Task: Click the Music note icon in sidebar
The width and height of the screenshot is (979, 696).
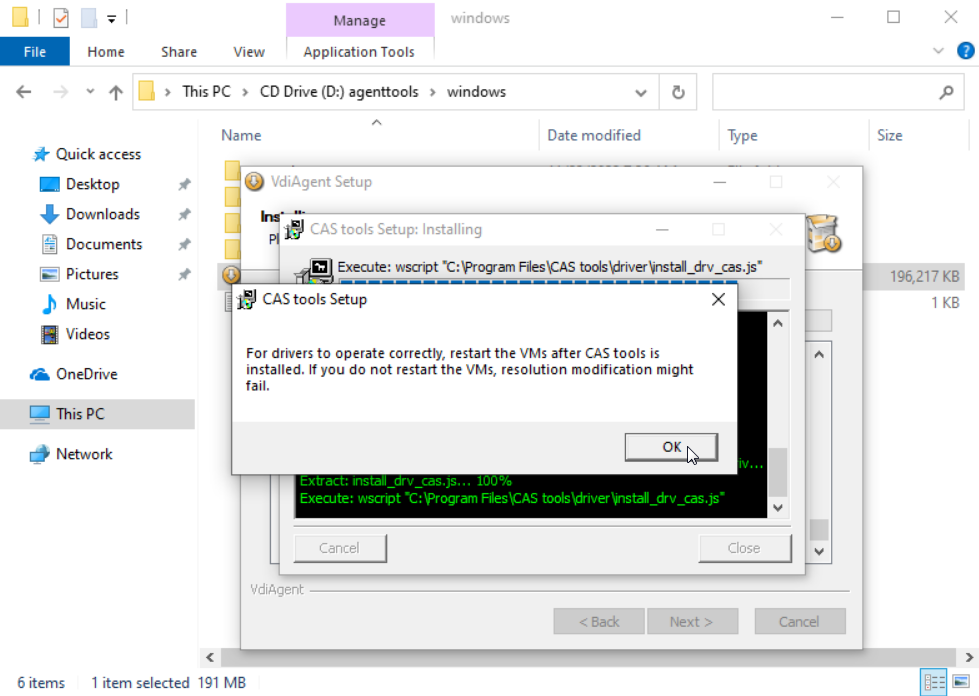Action: tap(49, 304)
